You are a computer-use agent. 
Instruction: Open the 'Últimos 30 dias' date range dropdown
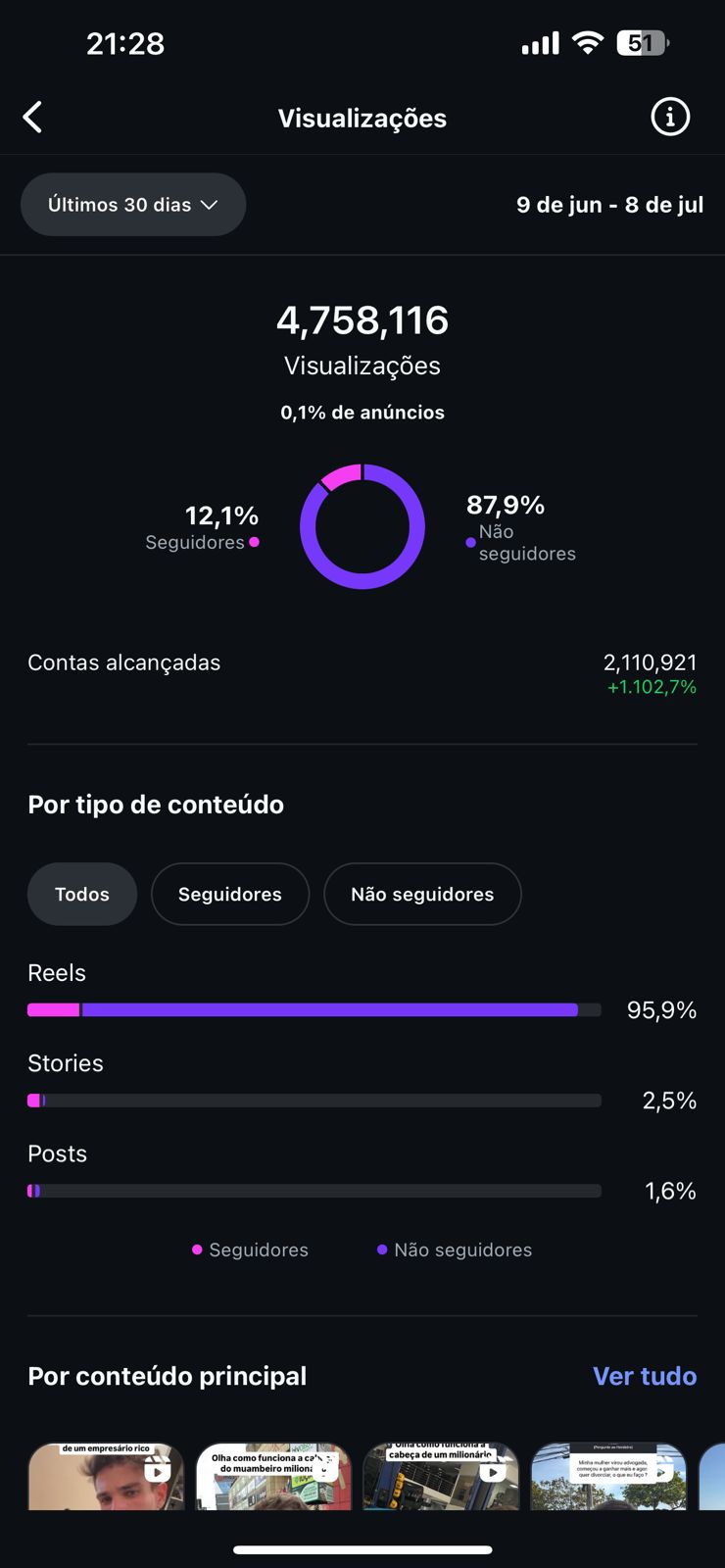[x=132, y=205]
